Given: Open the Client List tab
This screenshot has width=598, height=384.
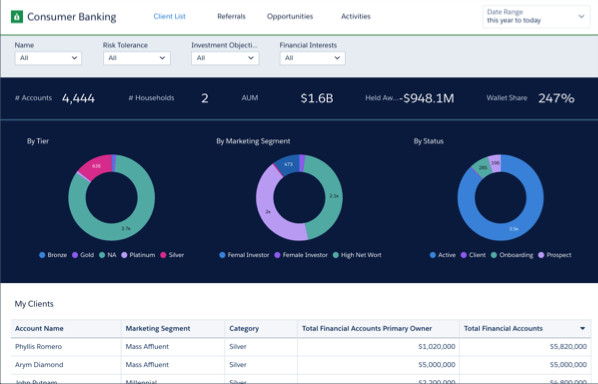Looking at the screenshot, I should click(x=169, y=16).
